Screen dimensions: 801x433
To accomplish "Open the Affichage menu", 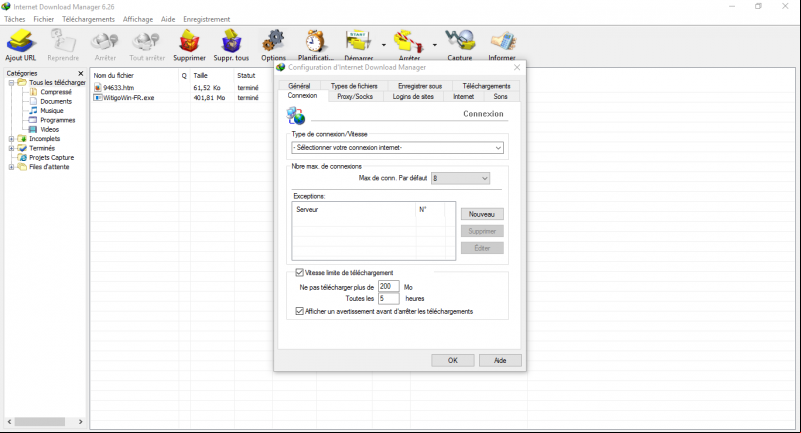I will point(137,19).
